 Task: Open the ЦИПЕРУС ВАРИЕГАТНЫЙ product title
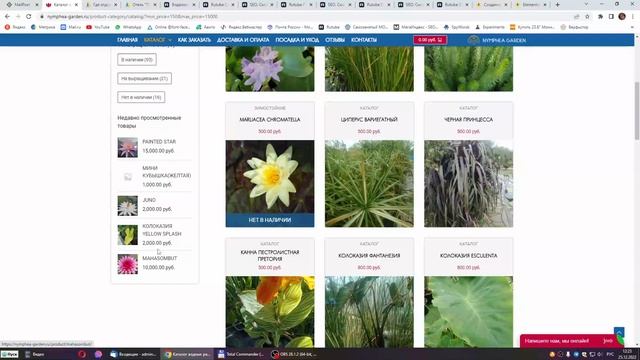[369, 120]
